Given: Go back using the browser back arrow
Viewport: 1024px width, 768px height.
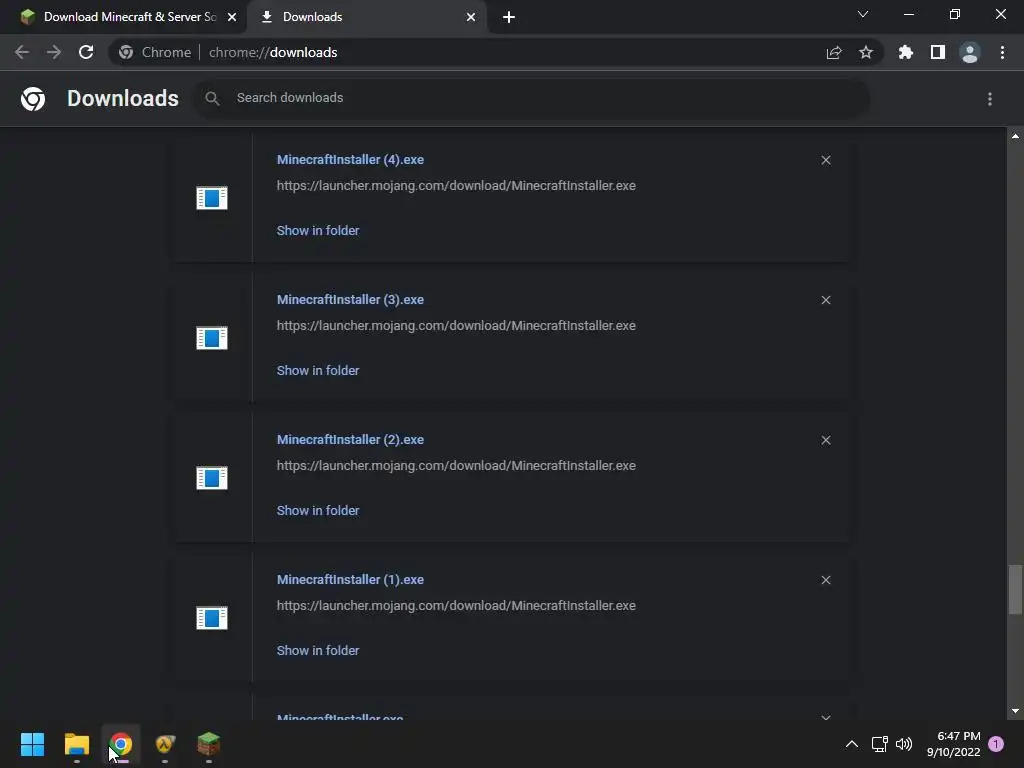Looking at the screenshot, I should (x=22, y=52).
